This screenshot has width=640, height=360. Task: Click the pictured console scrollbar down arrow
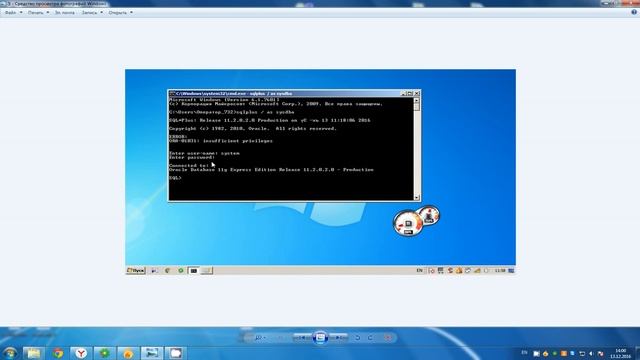(417, 198)
